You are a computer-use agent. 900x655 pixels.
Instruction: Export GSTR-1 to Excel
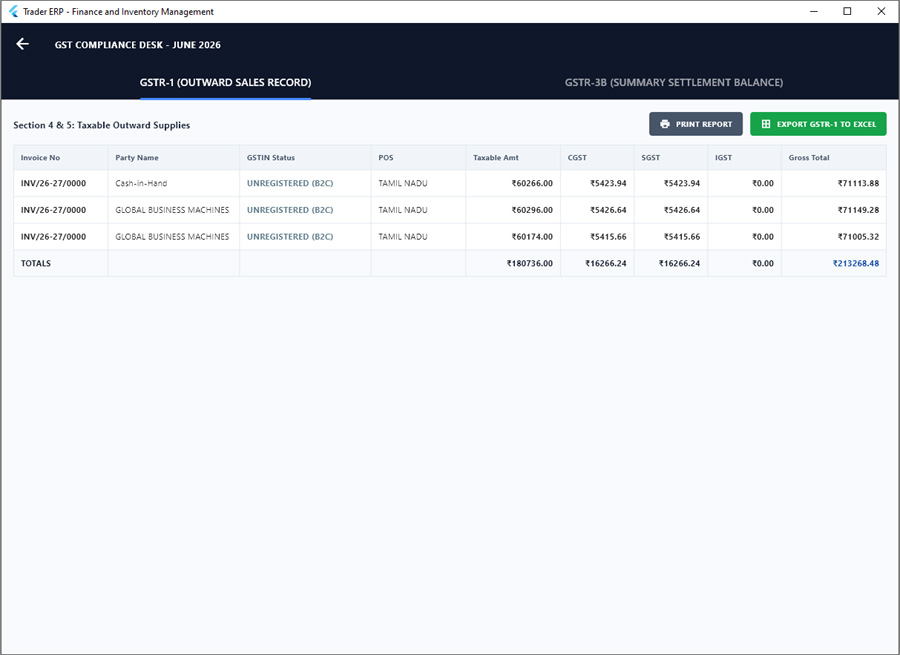pyautogui.click(x=818, y=124)
